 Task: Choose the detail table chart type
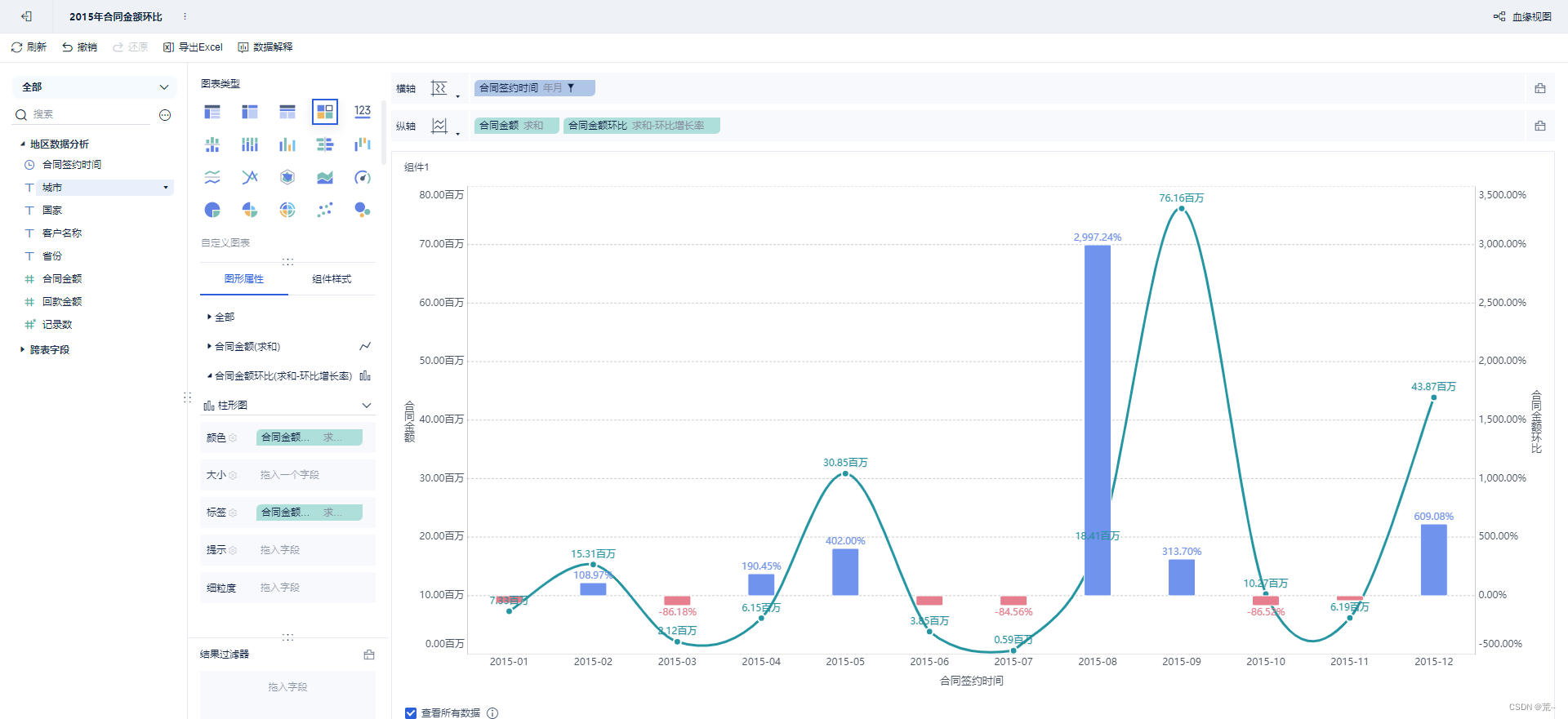287,112
